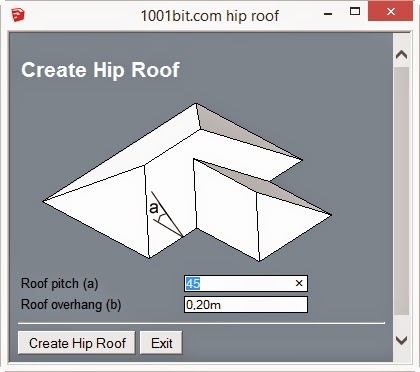The image size is (420, 372).
Task: Click the scrollbar track below the thumb
Action: (402, 323)
